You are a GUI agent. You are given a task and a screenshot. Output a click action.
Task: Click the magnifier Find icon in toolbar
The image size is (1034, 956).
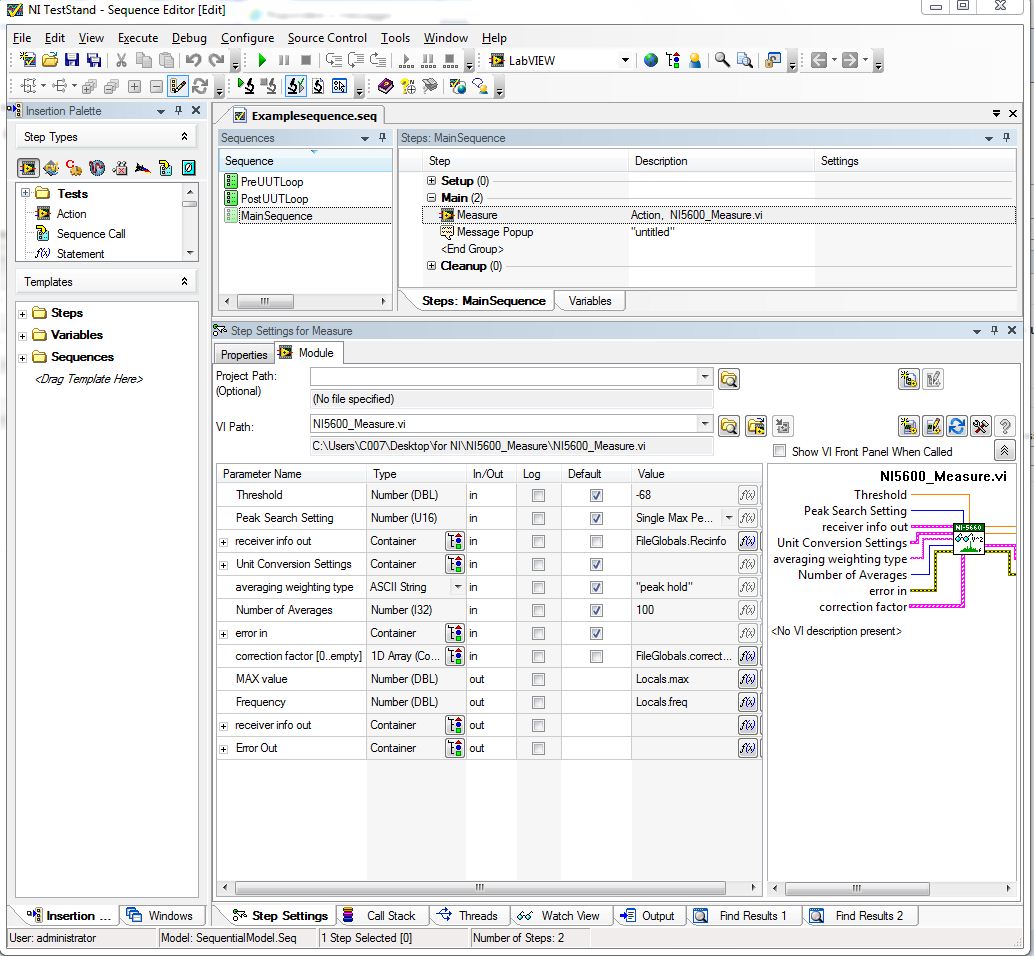[x=722, y=61]
